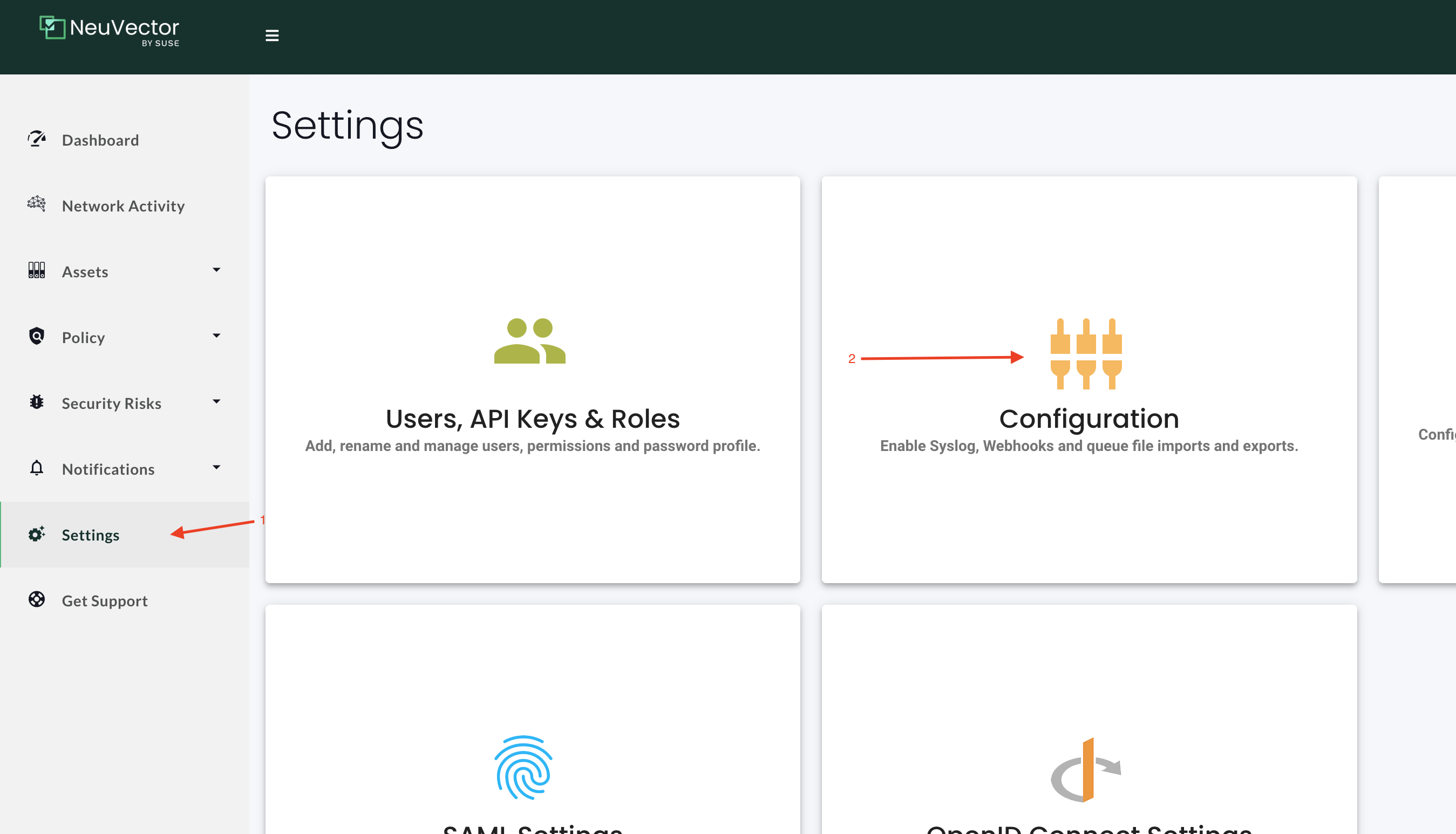This screenshot has height=834, width=1456.
Task: Click the users icon on Users card
Action: pyautogui.click(x=530, y=341)
